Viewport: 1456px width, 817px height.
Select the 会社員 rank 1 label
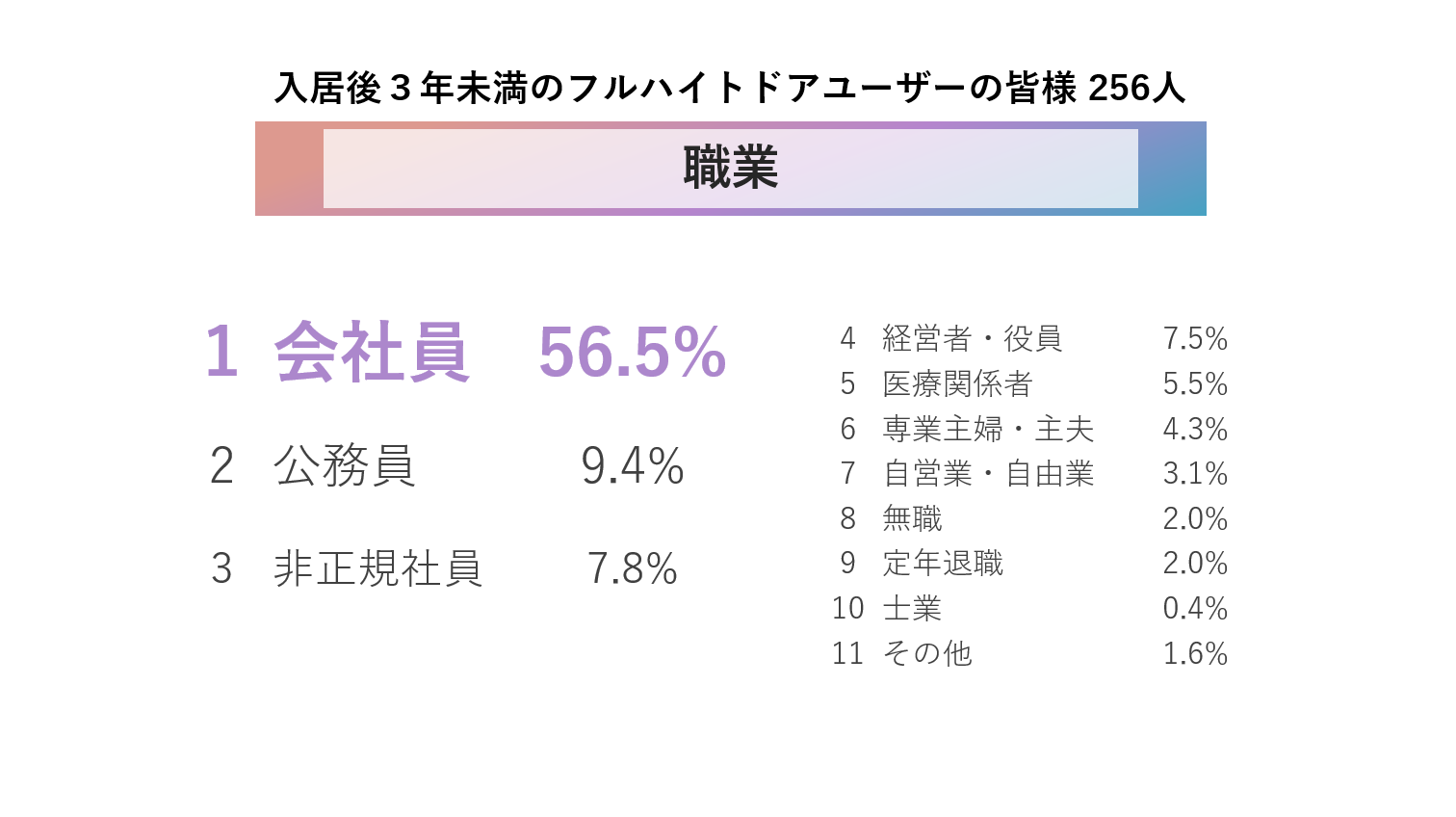click(372, 353)
